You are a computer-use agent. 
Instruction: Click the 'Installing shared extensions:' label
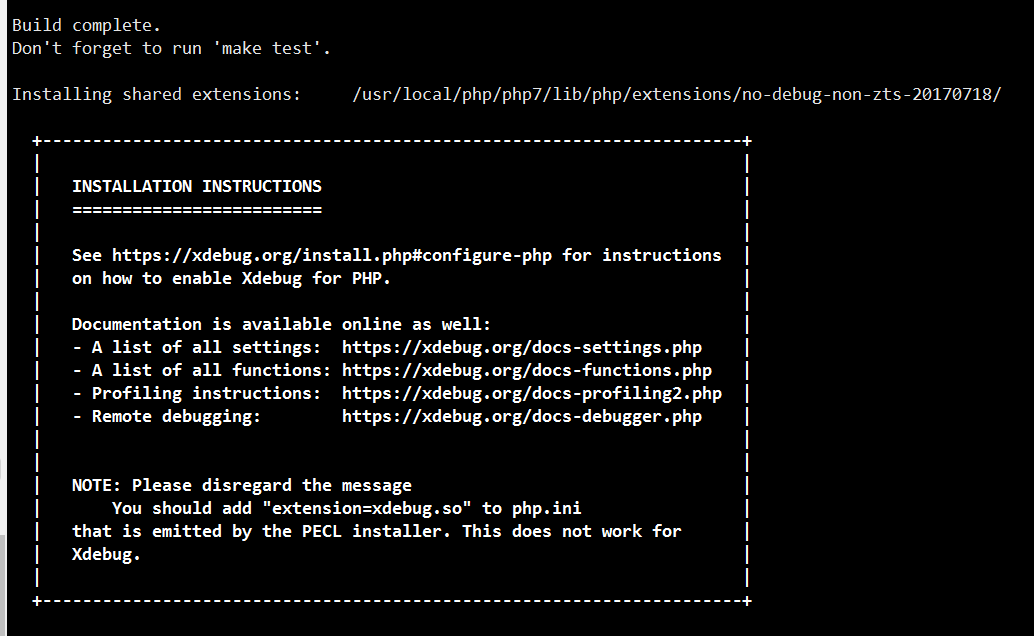coord(156,95)
